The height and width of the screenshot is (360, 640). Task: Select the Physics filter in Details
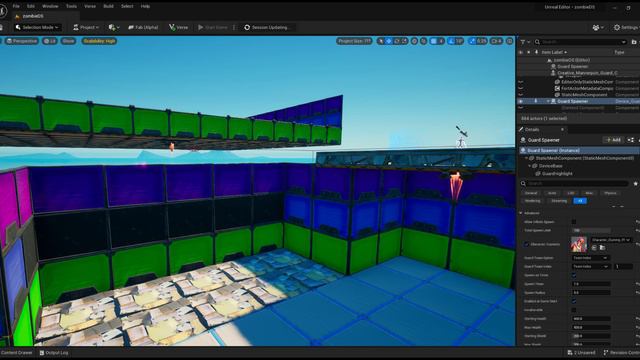[610, 193]
